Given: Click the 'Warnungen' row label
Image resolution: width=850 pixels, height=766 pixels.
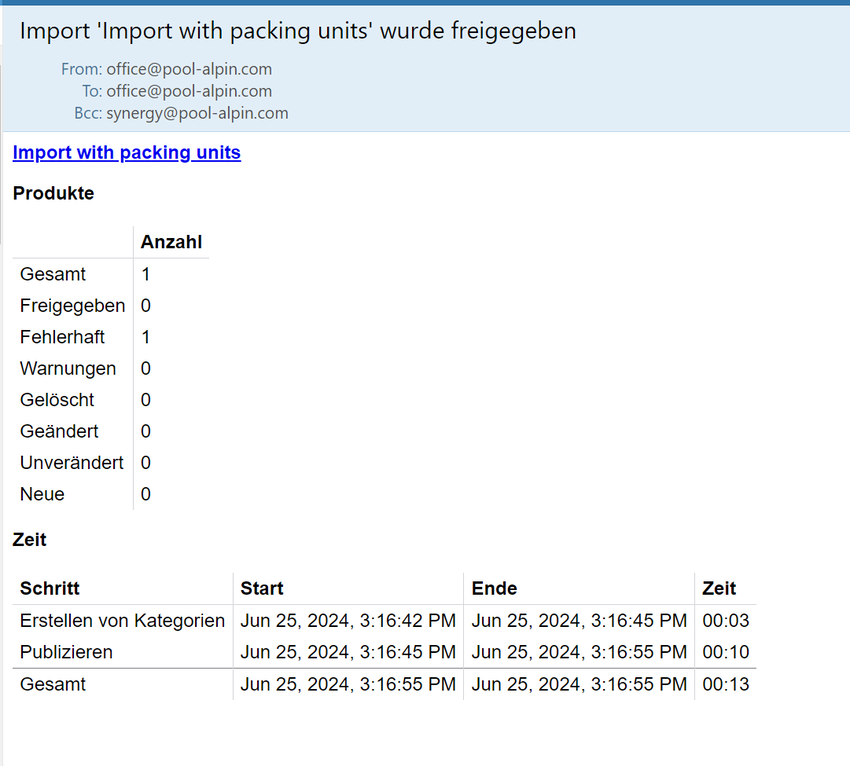Looking at the screenshot, I should pyautogui.click(x=68, y=369).
